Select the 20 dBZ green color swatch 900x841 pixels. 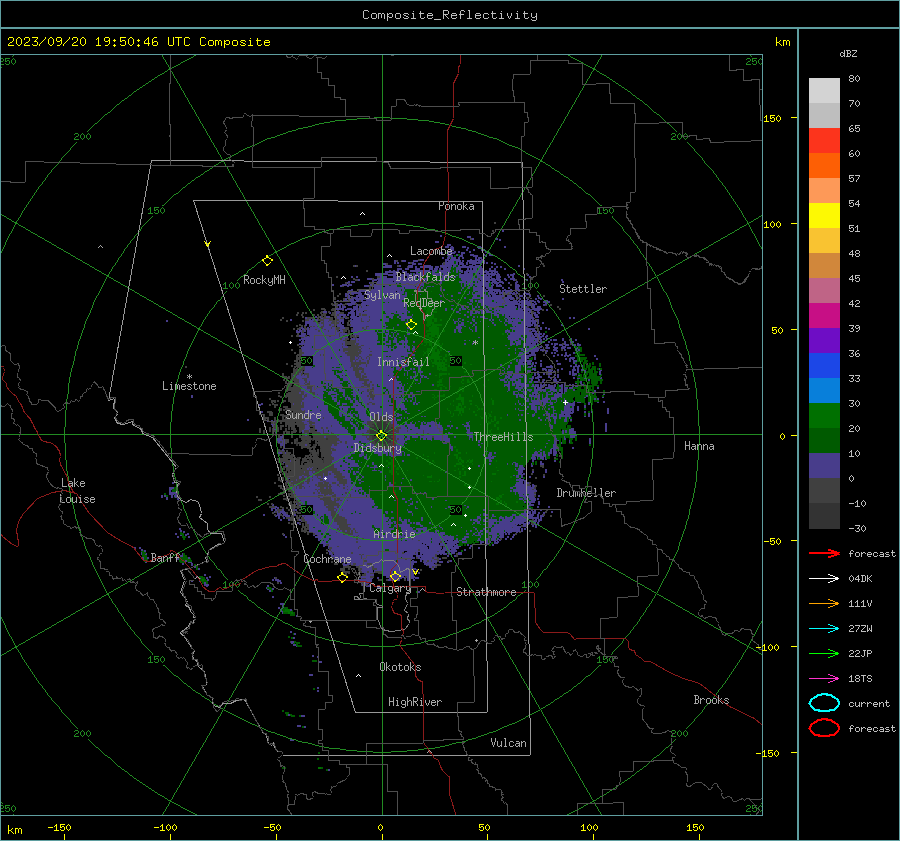824,416
